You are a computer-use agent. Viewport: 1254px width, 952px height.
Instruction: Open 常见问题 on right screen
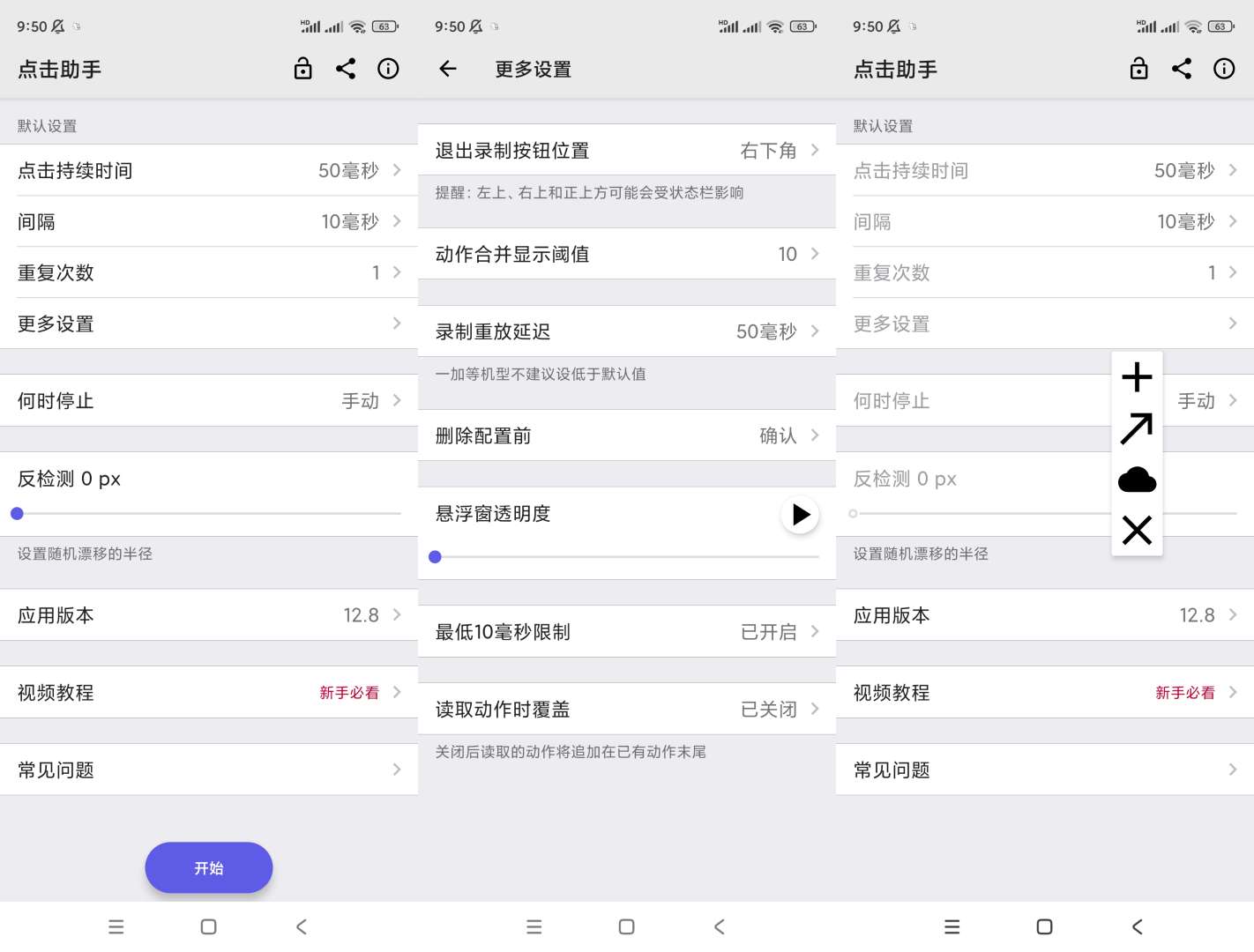coord(1045,770)
